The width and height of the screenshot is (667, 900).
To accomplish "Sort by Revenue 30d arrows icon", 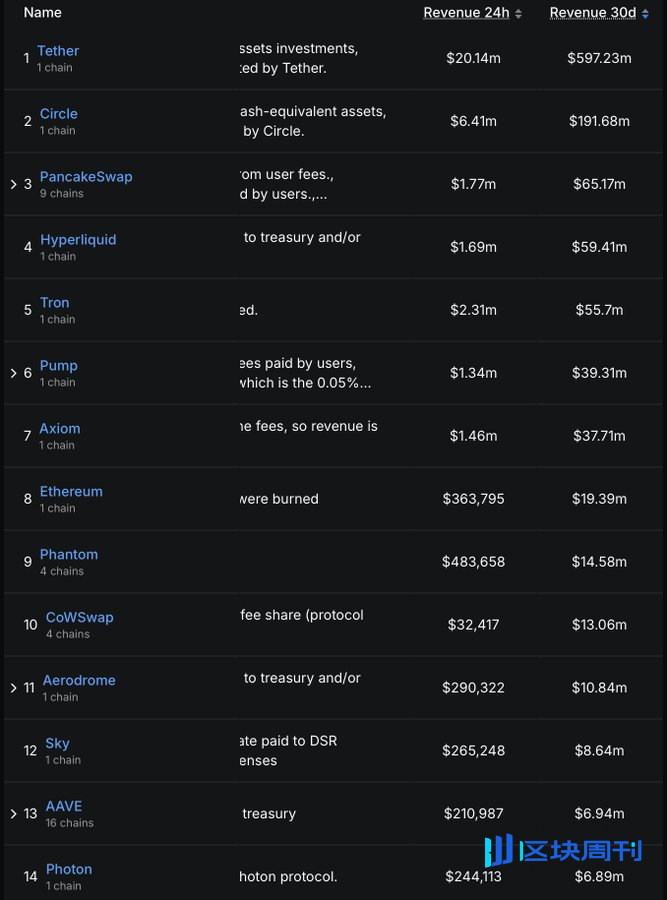I will (x=645, y=14).
